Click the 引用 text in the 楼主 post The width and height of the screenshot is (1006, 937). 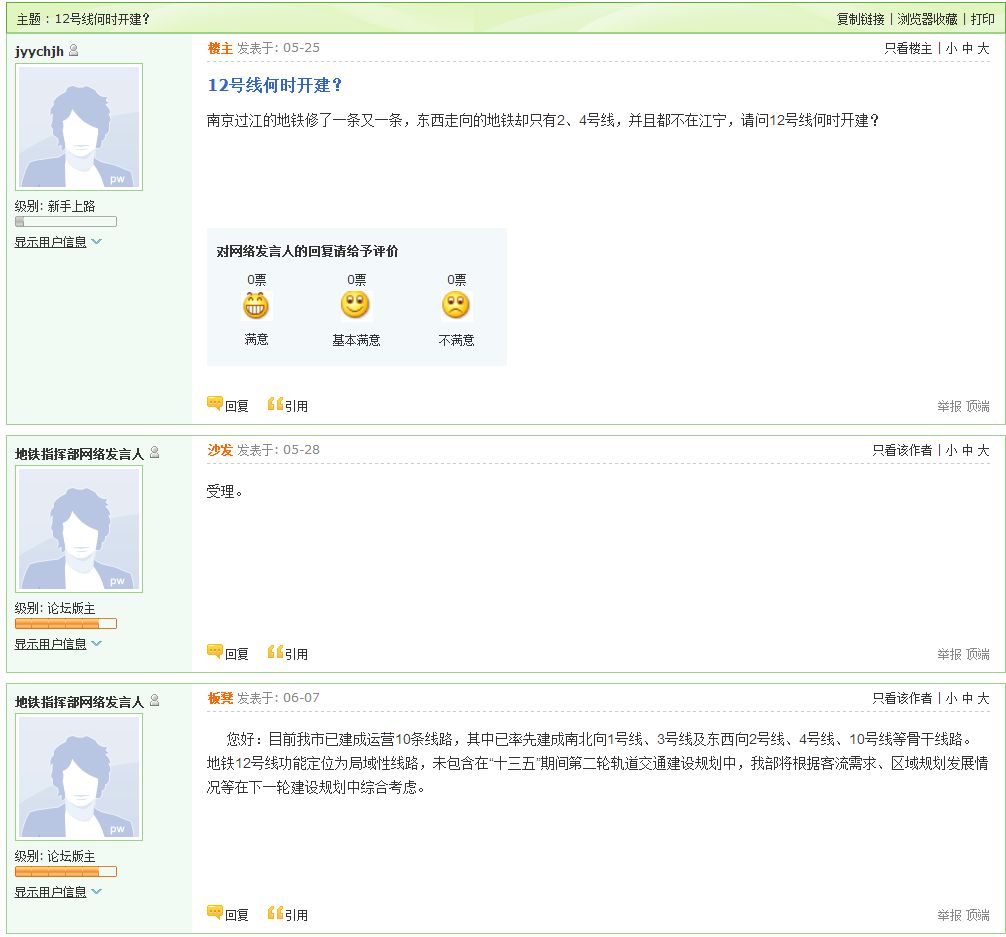[x=296, y=406]
